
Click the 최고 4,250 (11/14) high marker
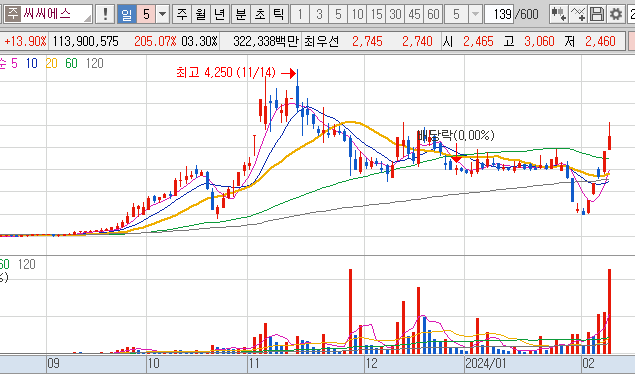226,72
